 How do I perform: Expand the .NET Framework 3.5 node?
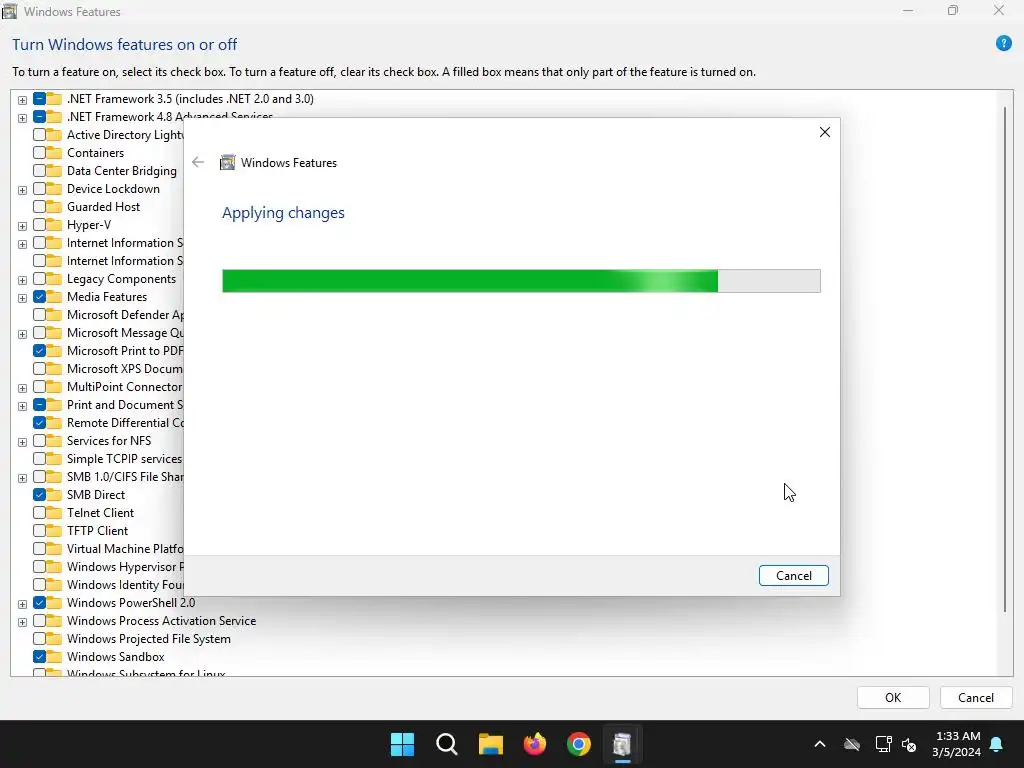pos(22,100)
